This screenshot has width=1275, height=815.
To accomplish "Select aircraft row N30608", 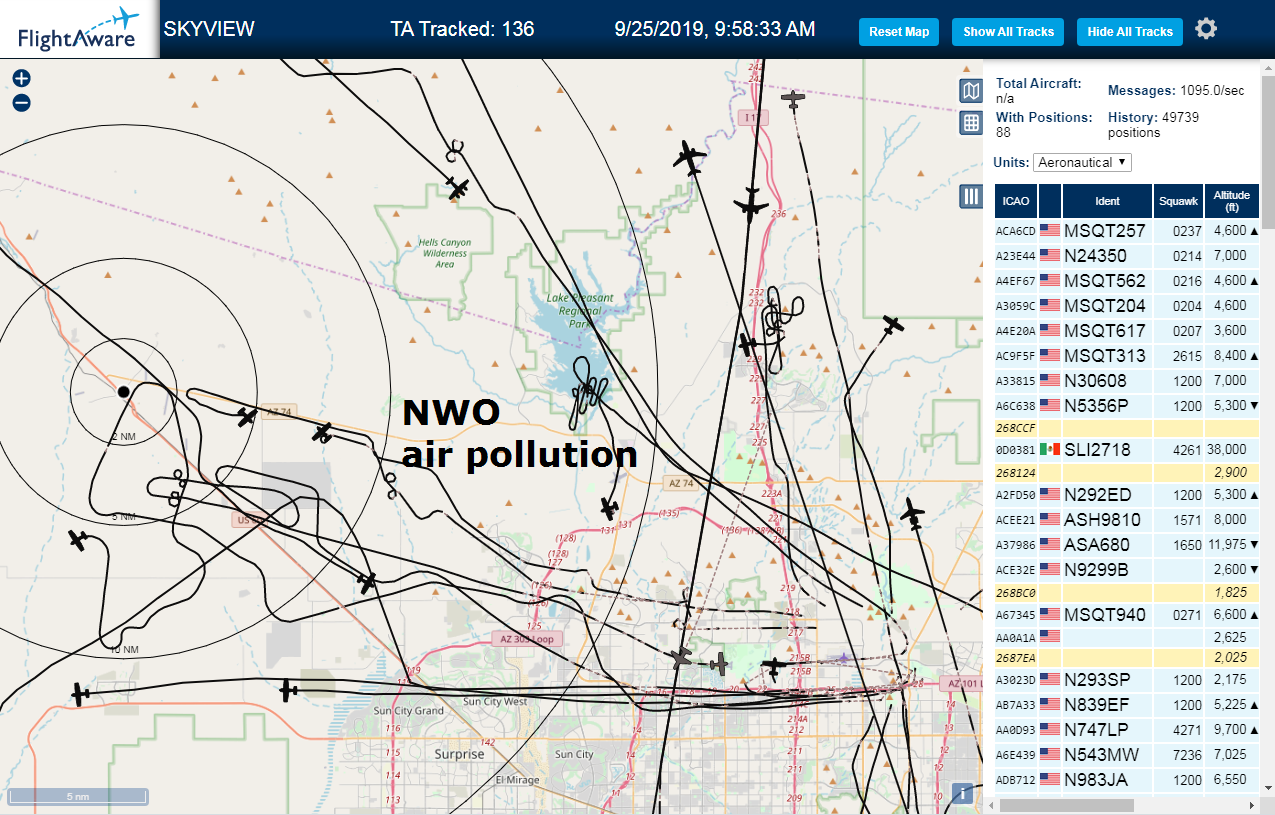I will 1127,381.
